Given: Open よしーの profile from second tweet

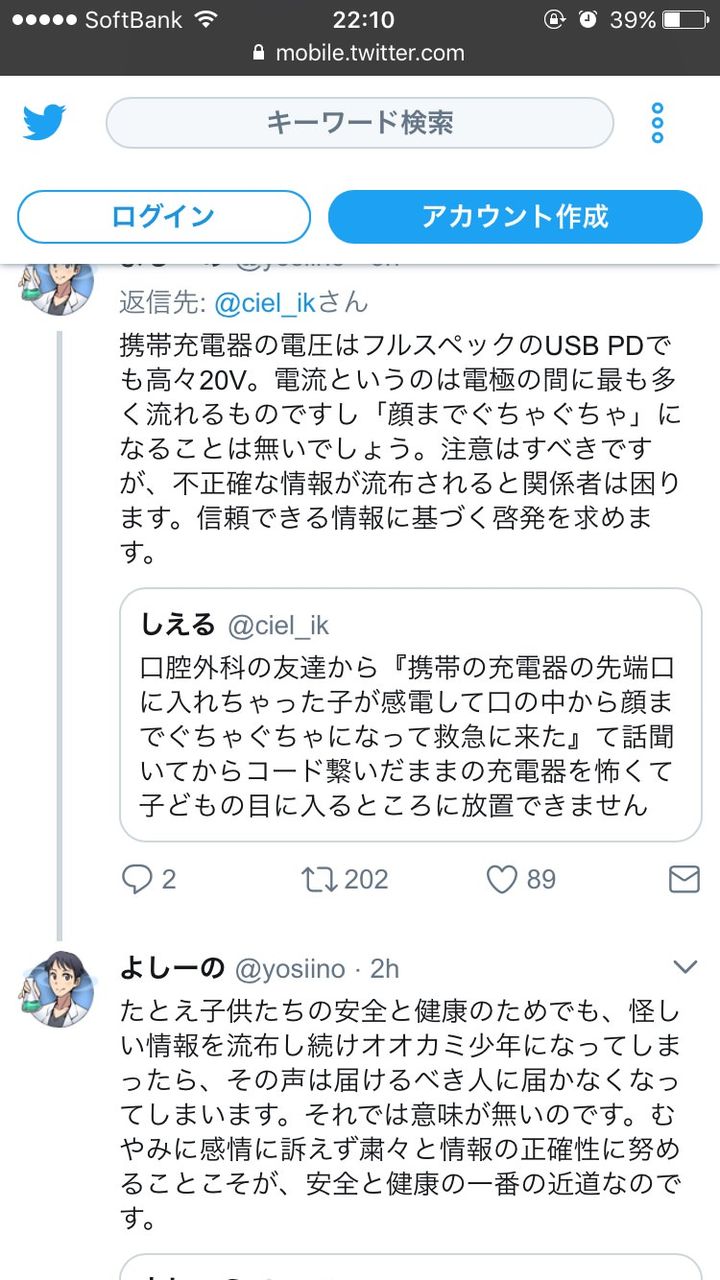Looking at the screenshot, I should pyautogui.click(x=170, y=968).
